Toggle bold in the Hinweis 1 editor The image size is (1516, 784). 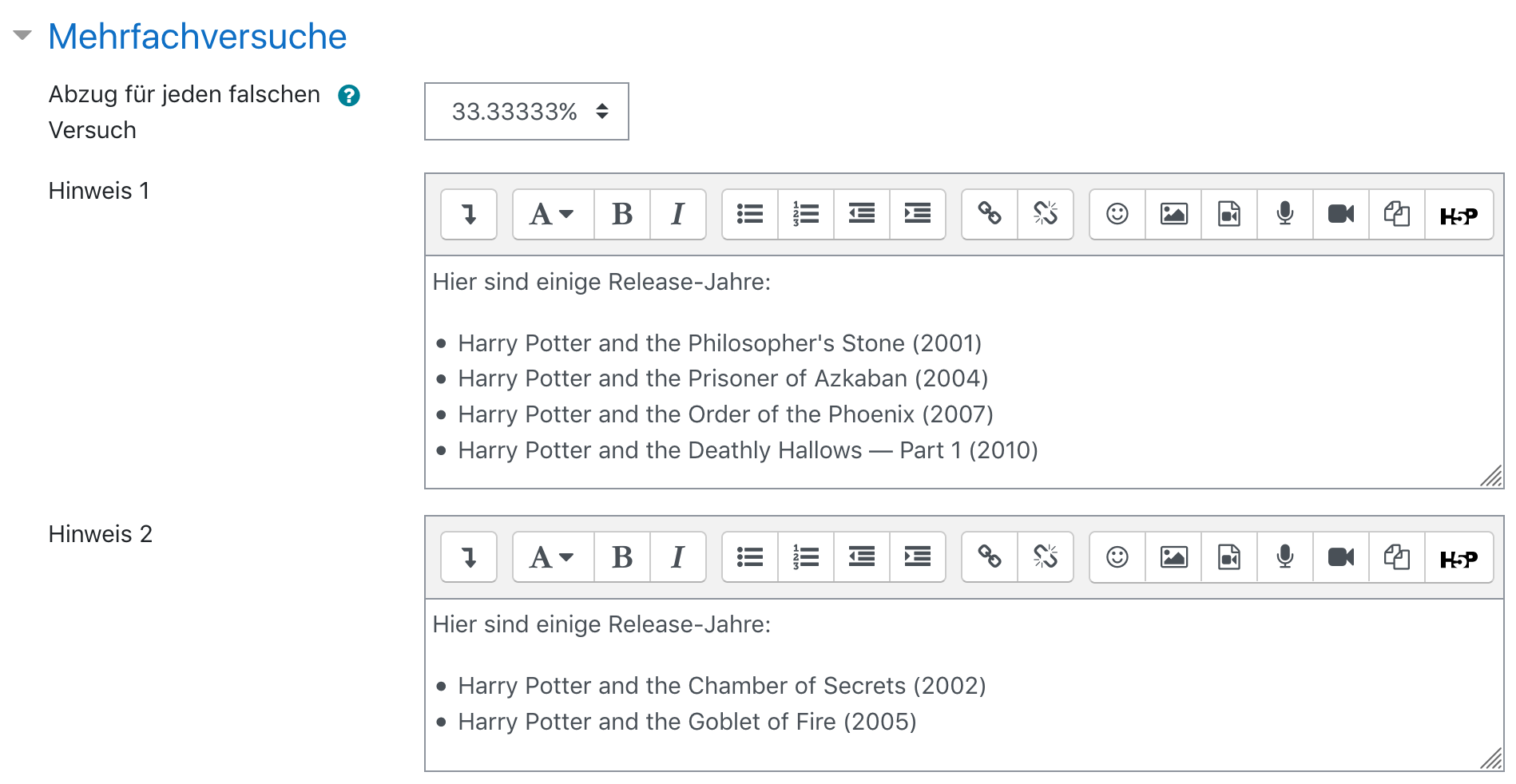(x=621, y=214)
